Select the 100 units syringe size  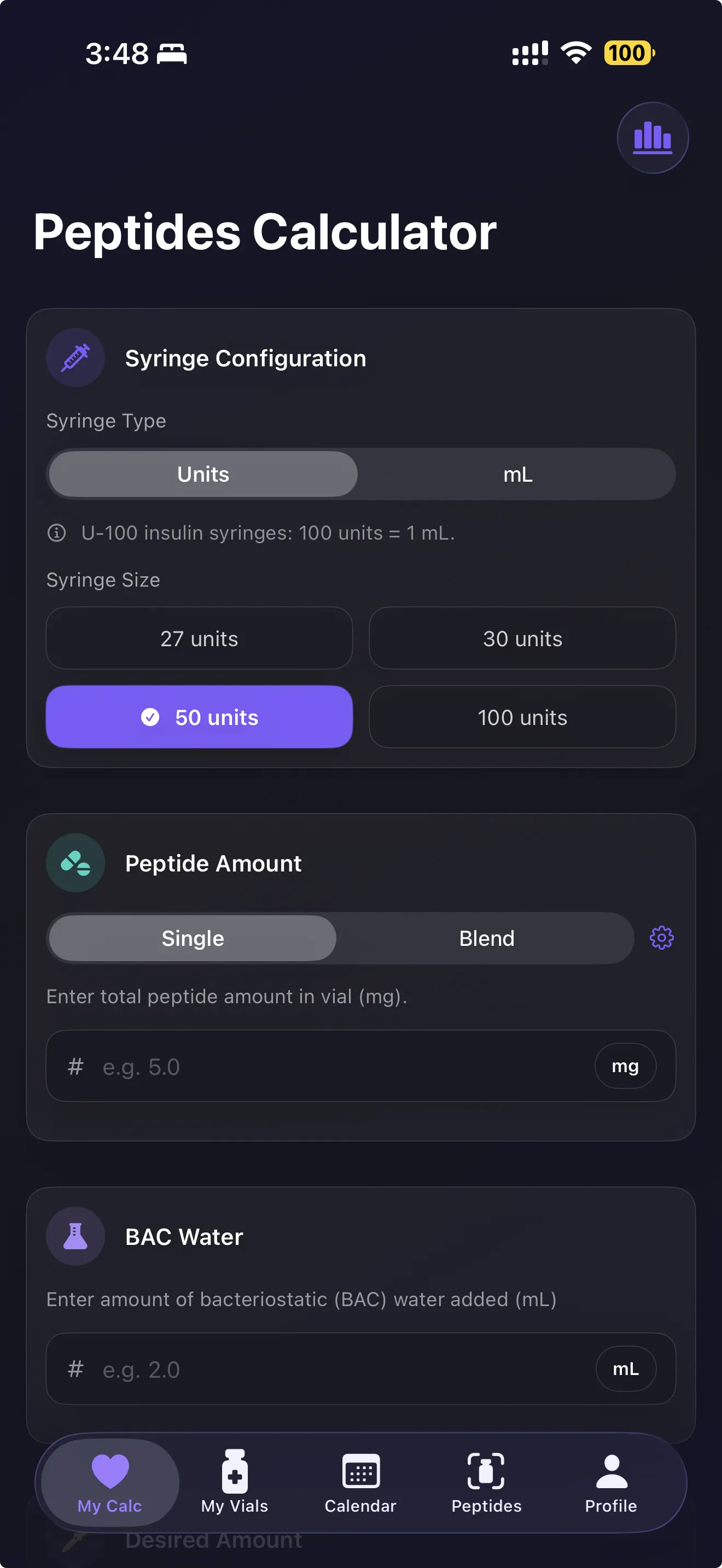522,717
